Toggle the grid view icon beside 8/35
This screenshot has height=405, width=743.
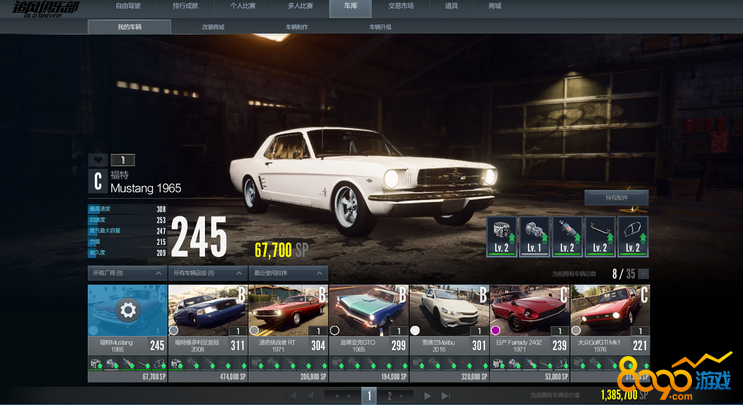644,273
